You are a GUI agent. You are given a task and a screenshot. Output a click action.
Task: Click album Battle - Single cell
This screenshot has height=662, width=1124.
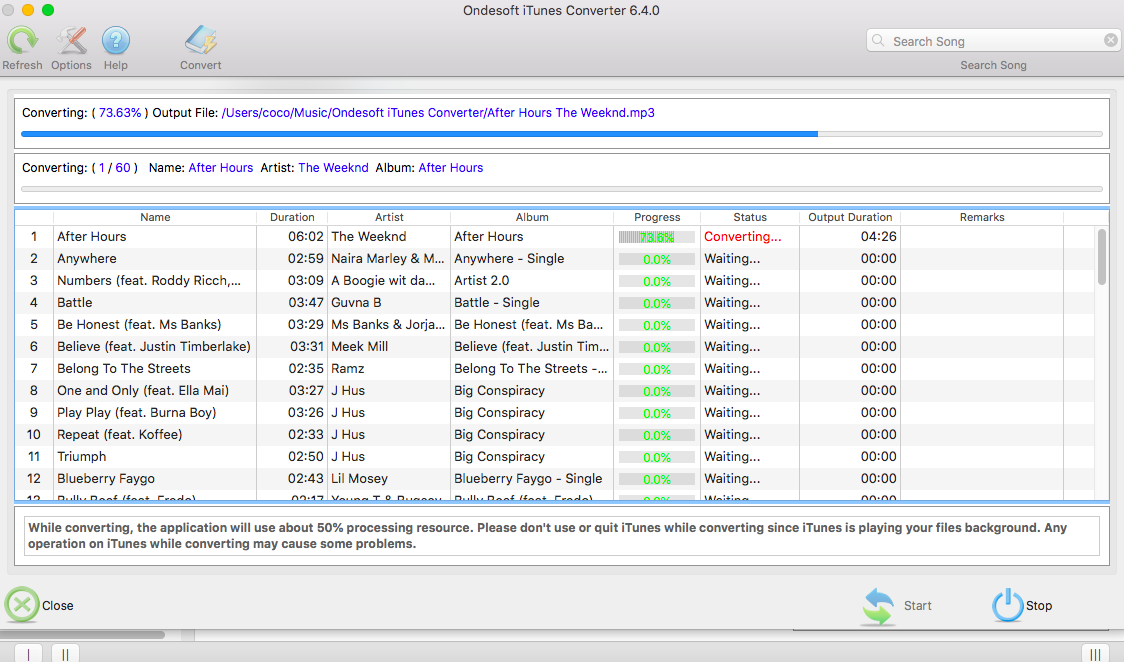point(497,302)
